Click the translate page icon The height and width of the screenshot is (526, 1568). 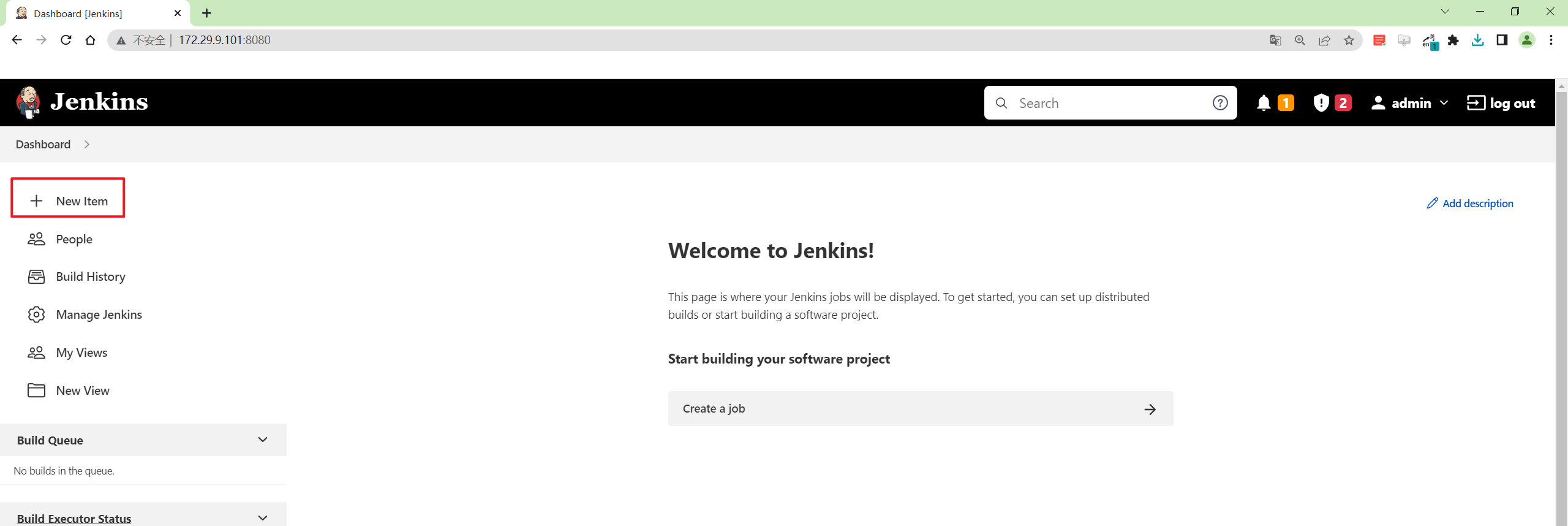pyautogui.click(x=1275, y=40)
